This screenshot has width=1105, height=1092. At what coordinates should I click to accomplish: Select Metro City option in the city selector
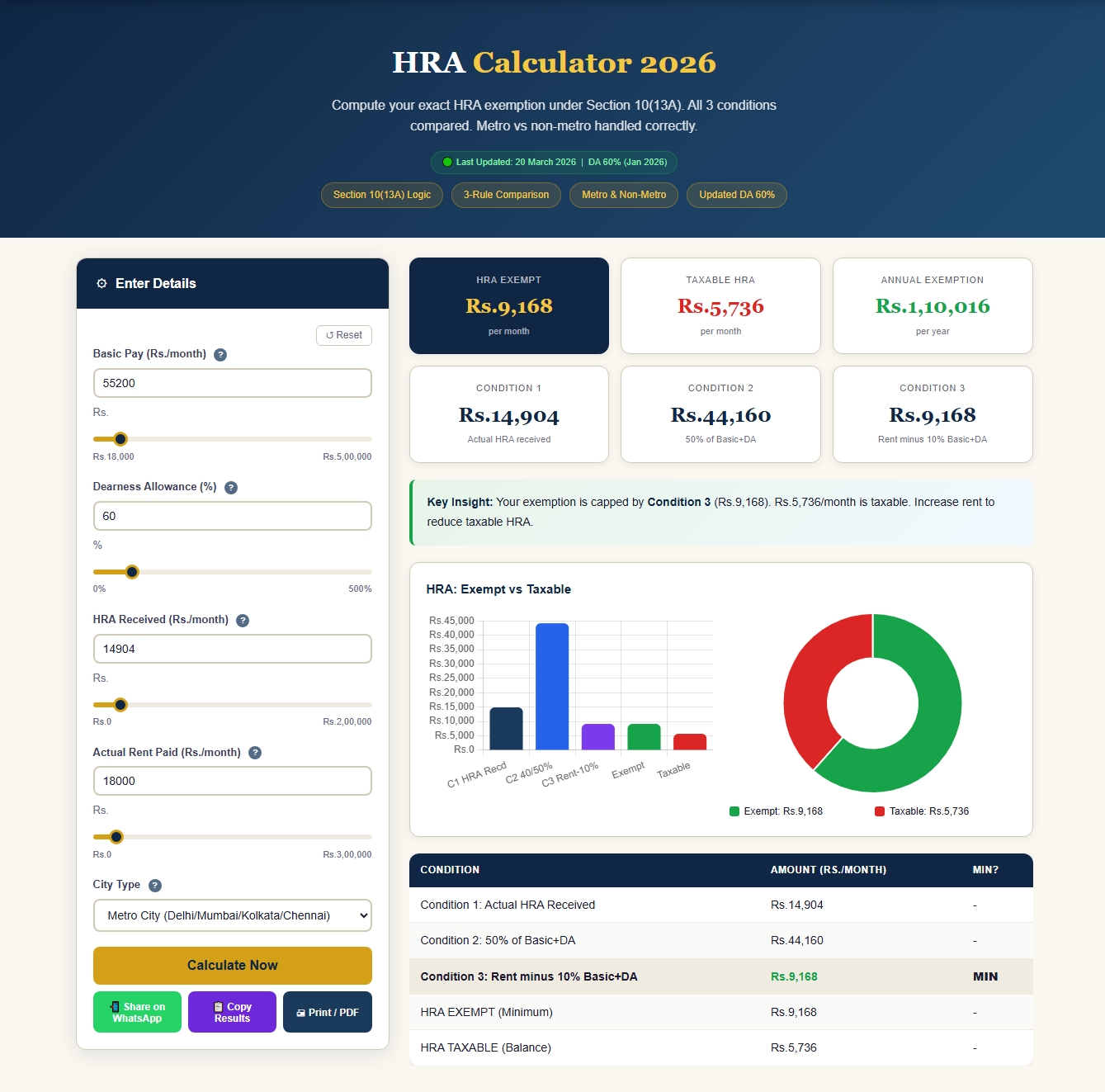pos(232,915)
